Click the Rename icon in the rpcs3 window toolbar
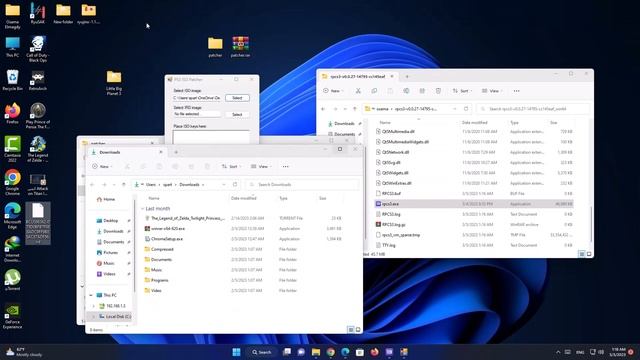This screenshot has height=360, width=640. tap(406, 91)
